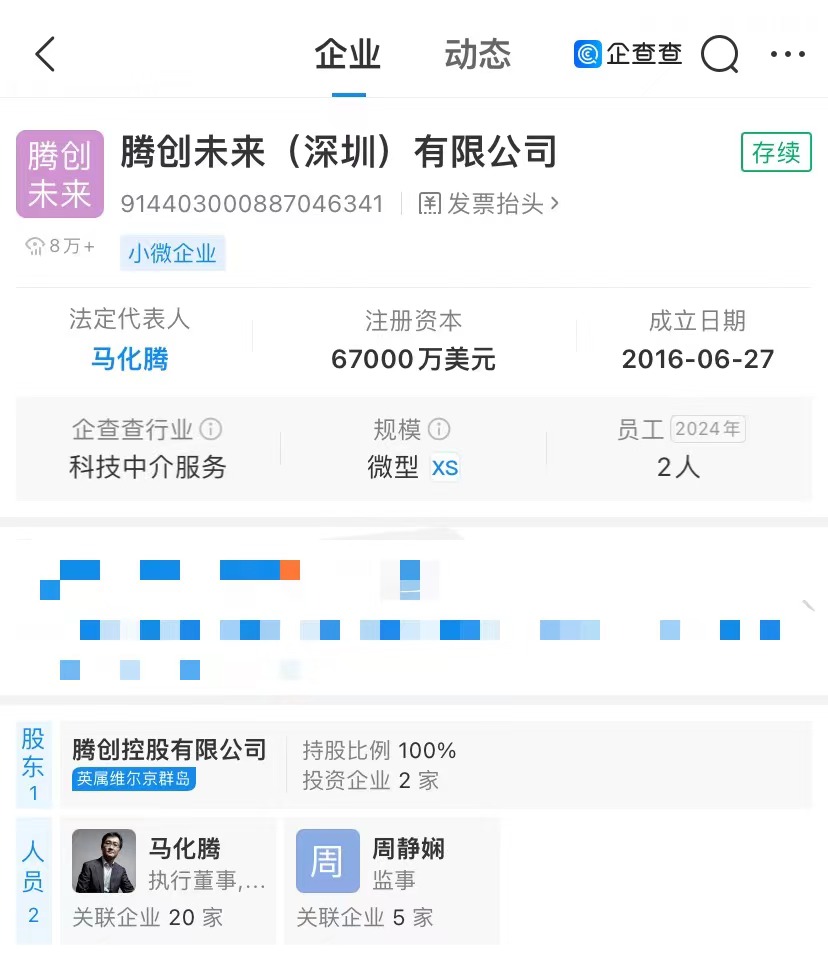Open supervisor 周静娴 name
Screen dimensions: 828x958
(409, 849)
